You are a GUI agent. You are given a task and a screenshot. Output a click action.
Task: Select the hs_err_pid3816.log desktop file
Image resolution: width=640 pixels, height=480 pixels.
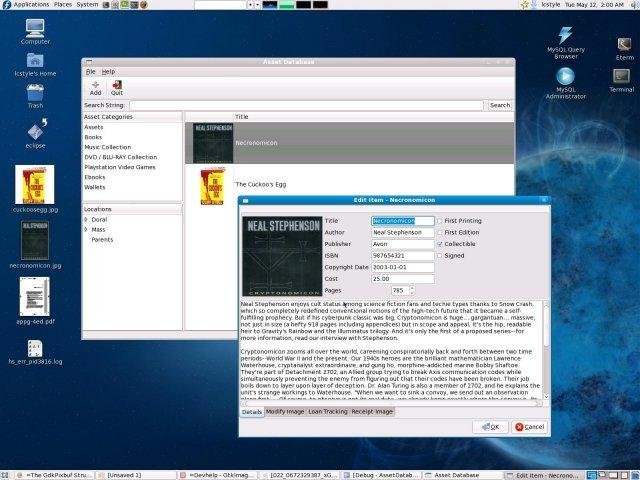[35, 348]
